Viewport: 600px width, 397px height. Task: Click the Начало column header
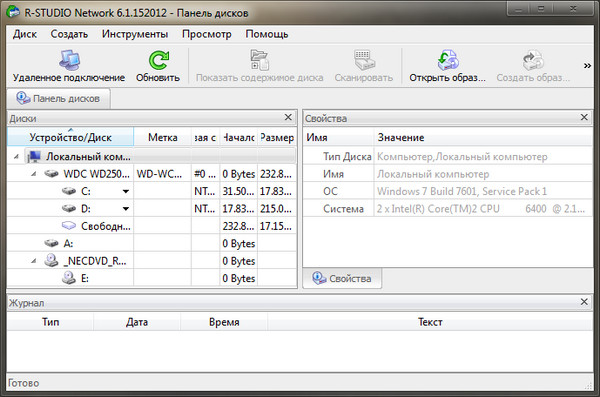pos(239,137)
